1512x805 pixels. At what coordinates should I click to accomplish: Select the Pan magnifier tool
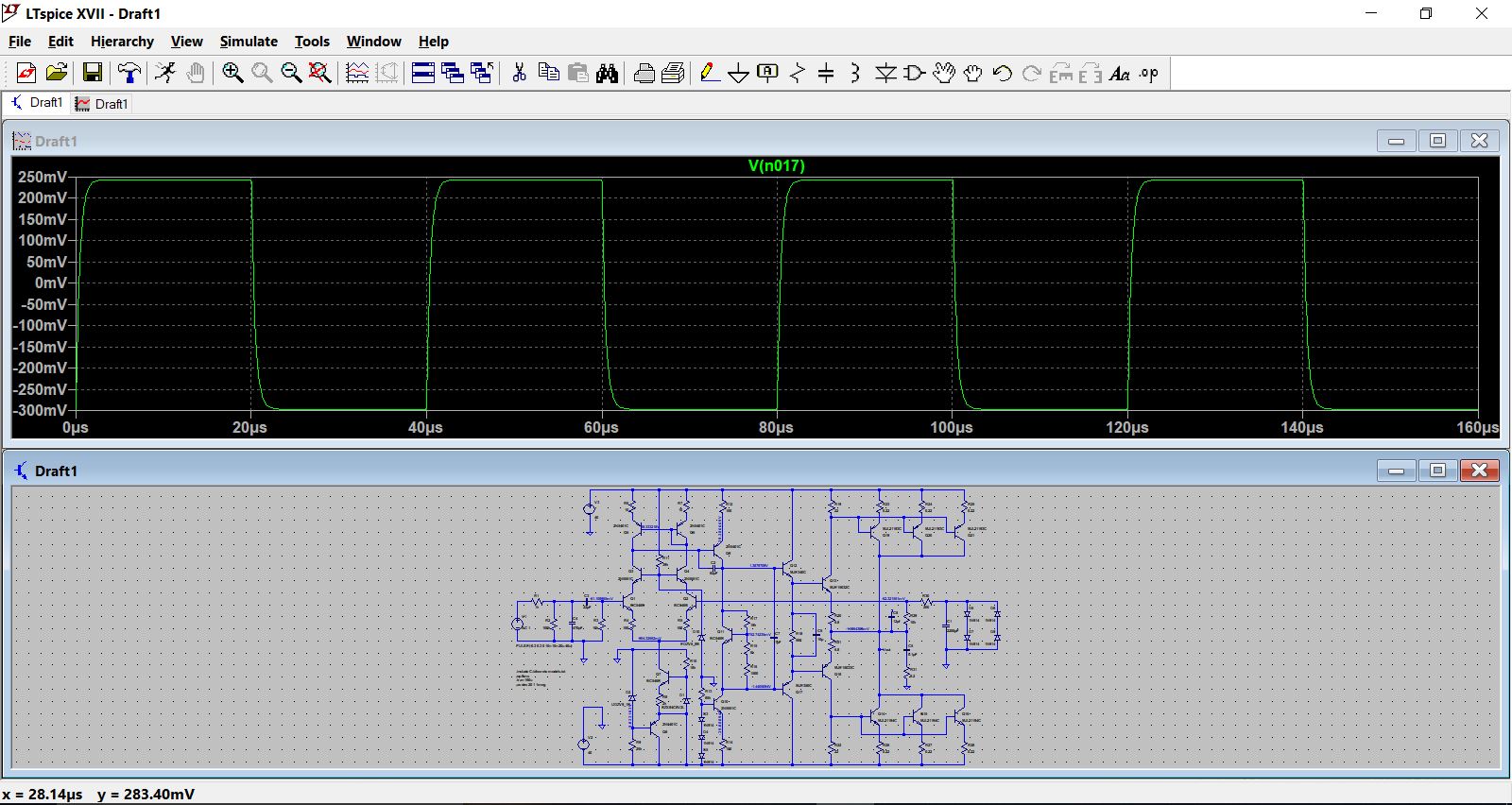[x=262, y=73]
